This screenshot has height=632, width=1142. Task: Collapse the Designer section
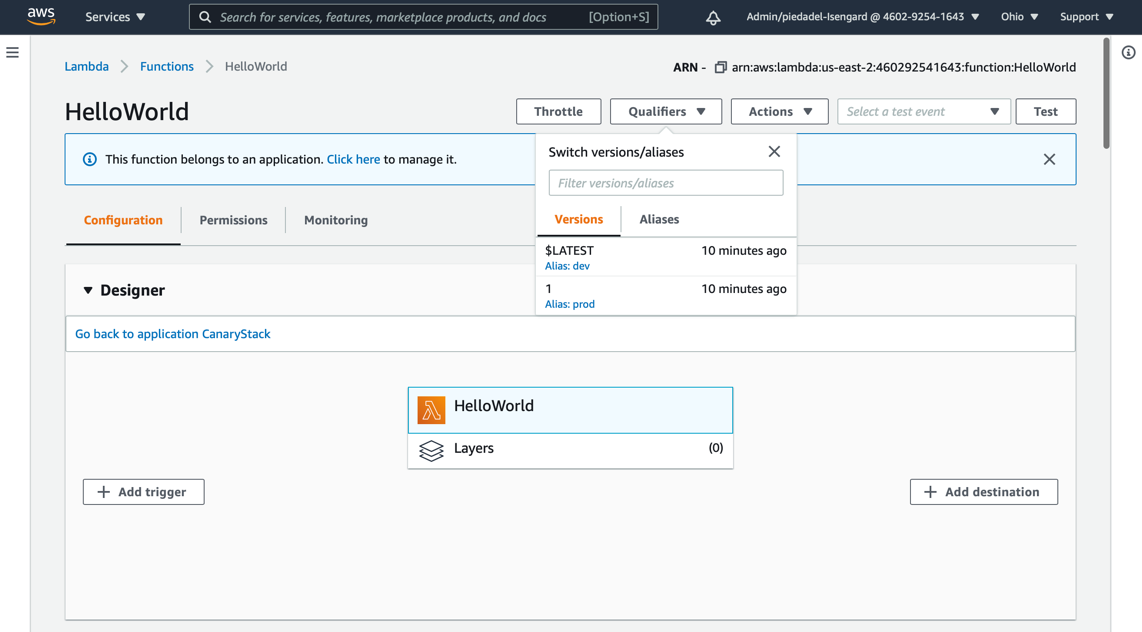(x=88, y=291)
